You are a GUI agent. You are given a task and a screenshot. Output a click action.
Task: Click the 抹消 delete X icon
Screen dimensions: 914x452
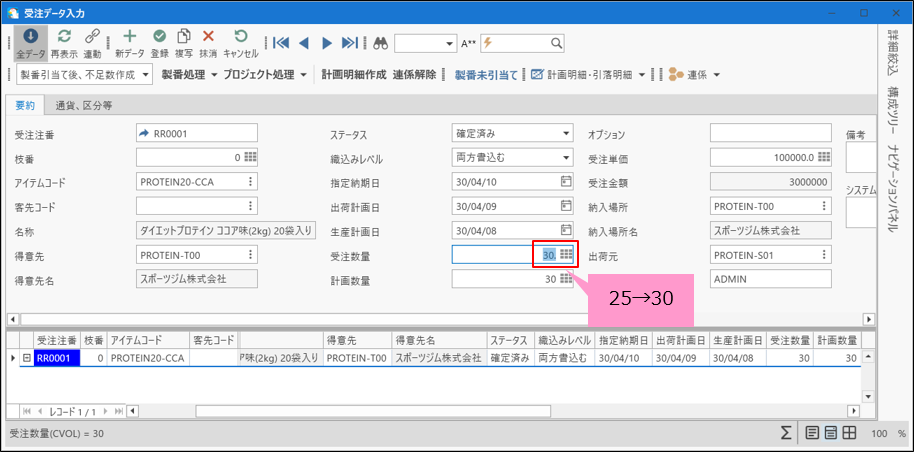pyautogui.click(x=208, y=36)
